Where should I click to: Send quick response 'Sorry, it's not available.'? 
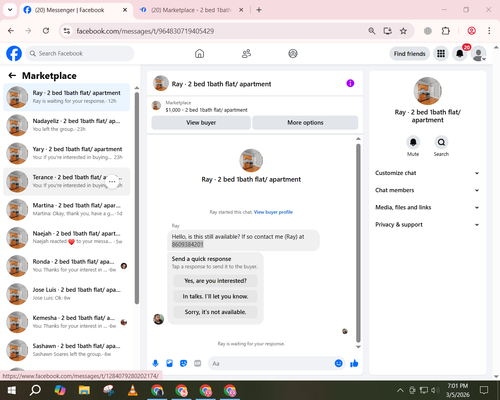215,312
